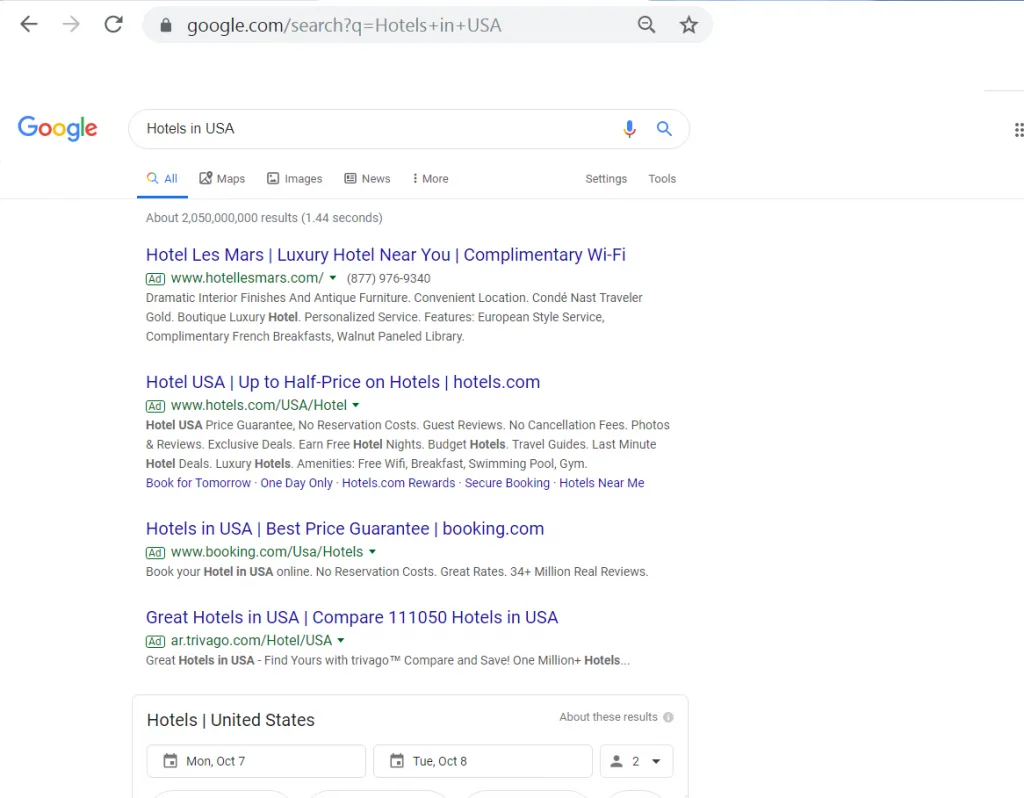Select the All results tab
1024x798 pixels.
163,179
